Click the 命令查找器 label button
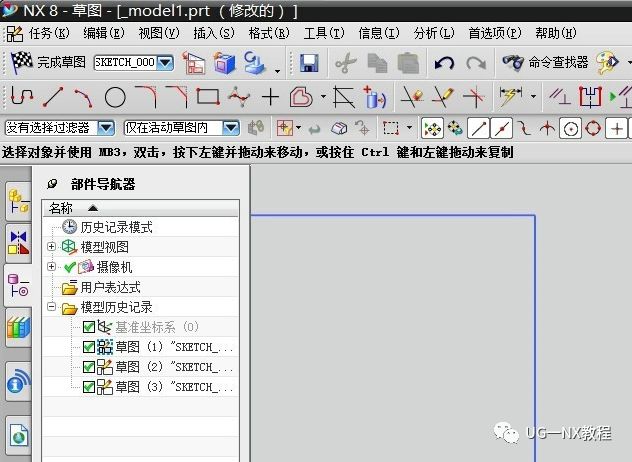Screen dimensions: 632x462 point(558,62)
